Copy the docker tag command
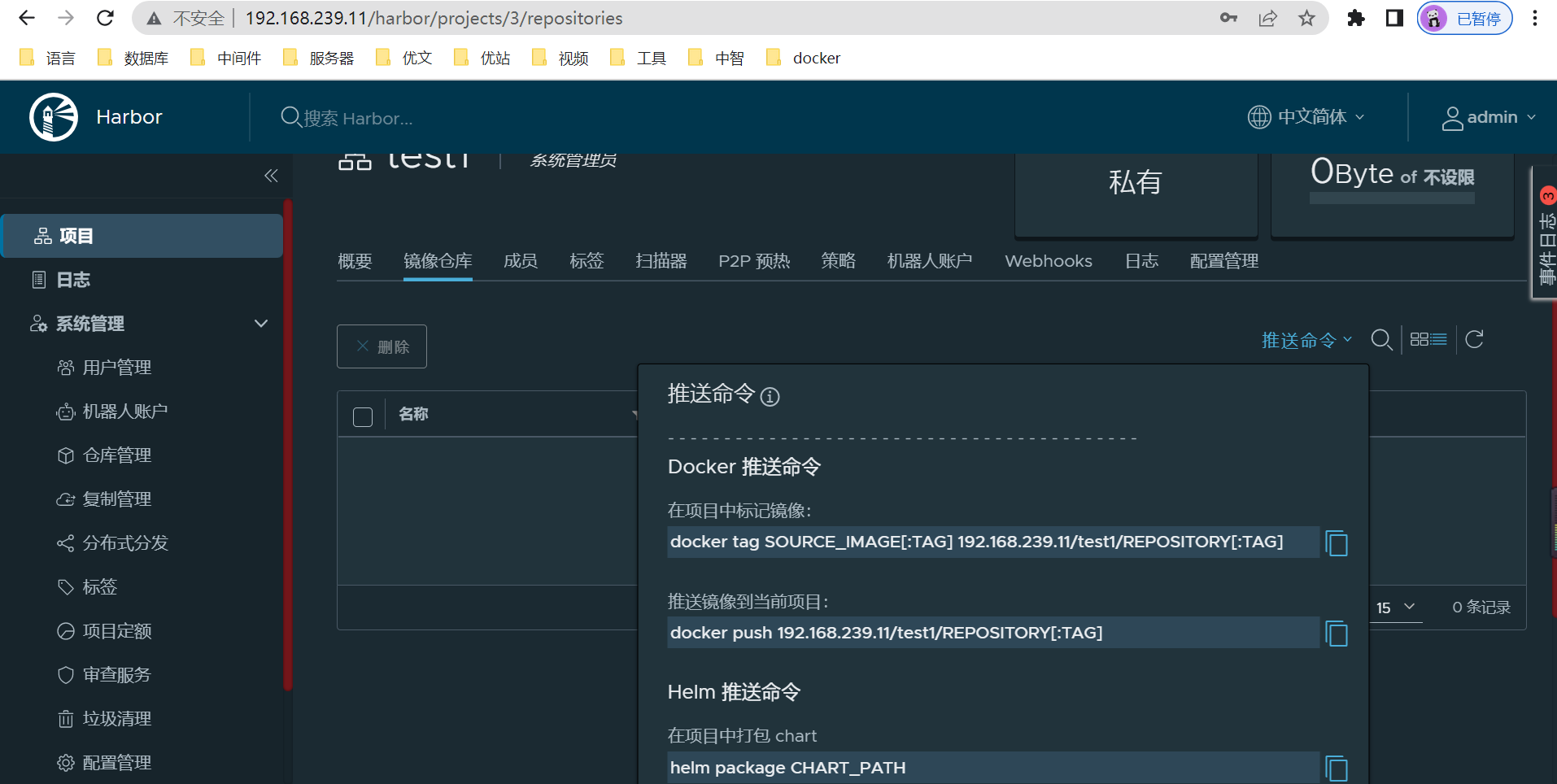This screenshot has width=1557, height=784. pos(1337,543)
